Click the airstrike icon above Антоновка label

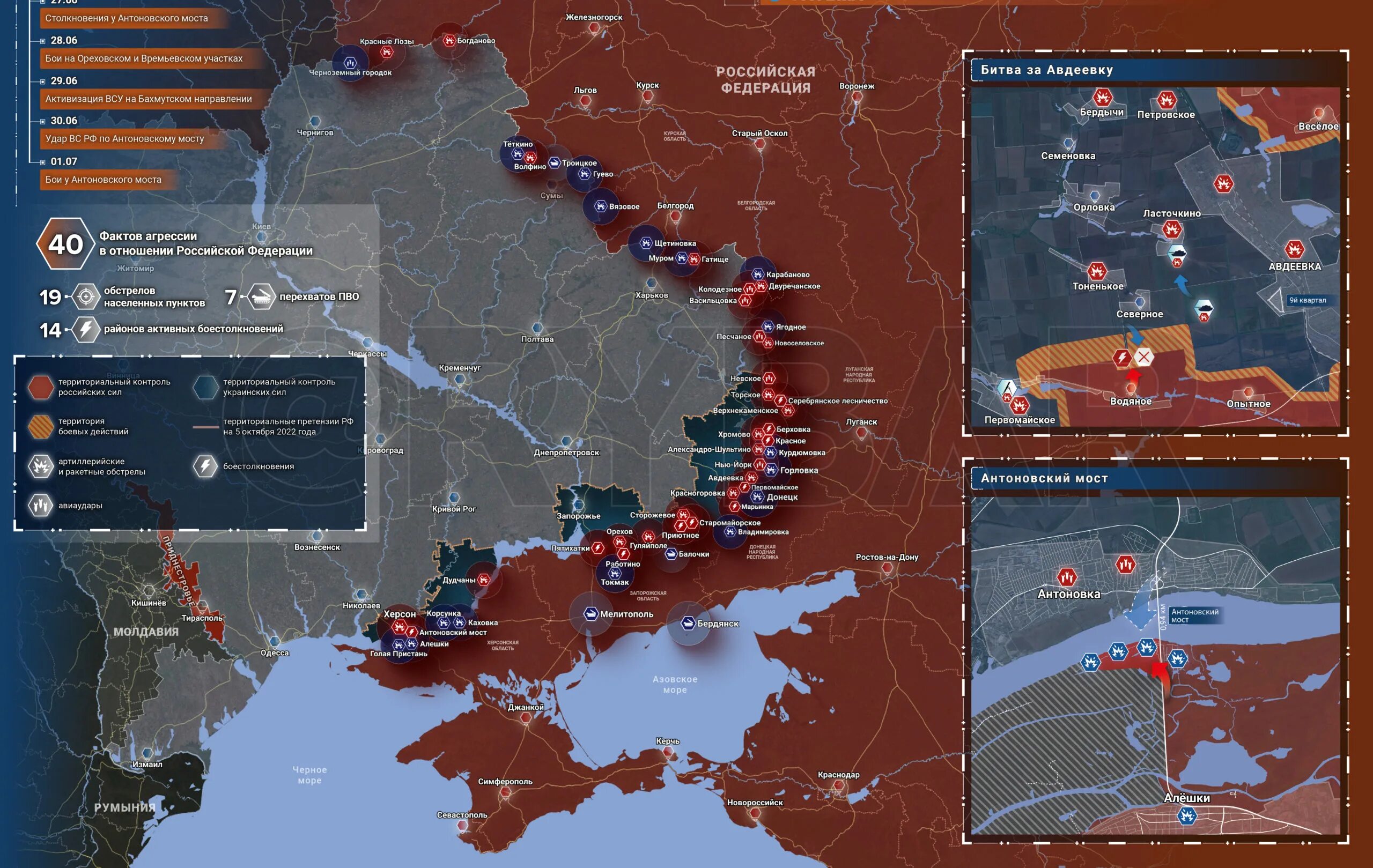1067,577
